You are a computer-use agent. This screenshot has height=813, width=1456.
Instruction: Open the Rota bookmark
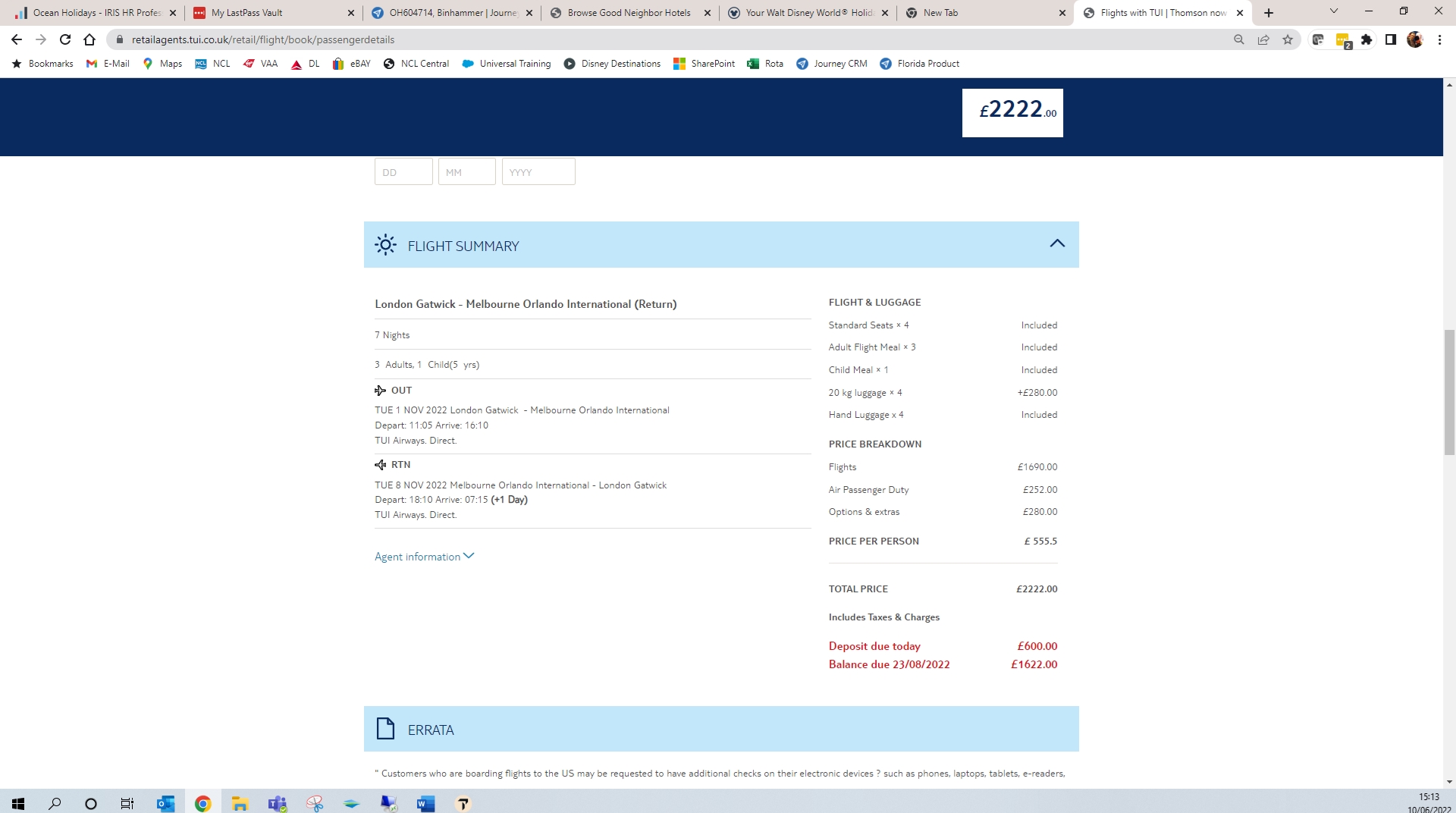click(765, 64)
